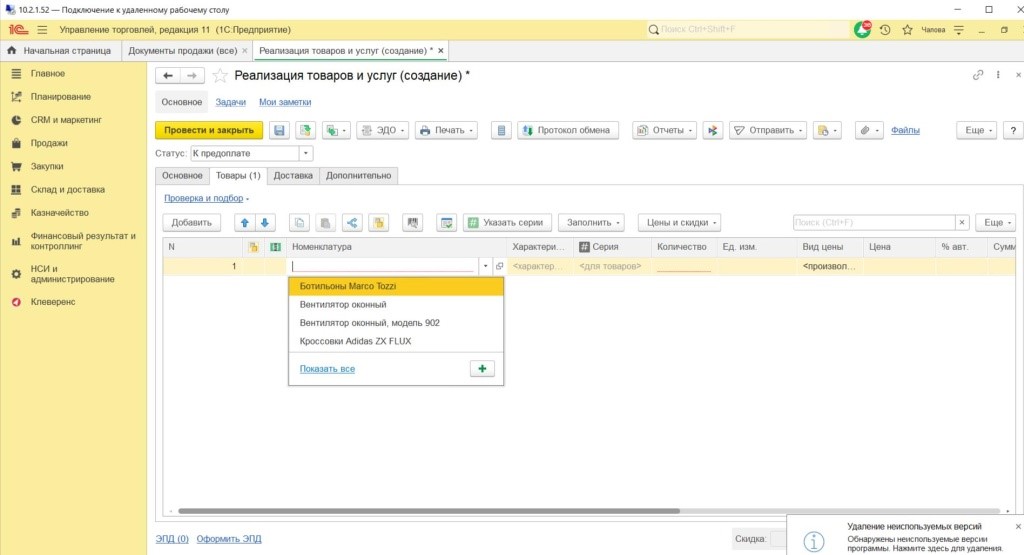1024x555 pixels.
Task: Move row up with blue up arrow
Action: point(244,223)
